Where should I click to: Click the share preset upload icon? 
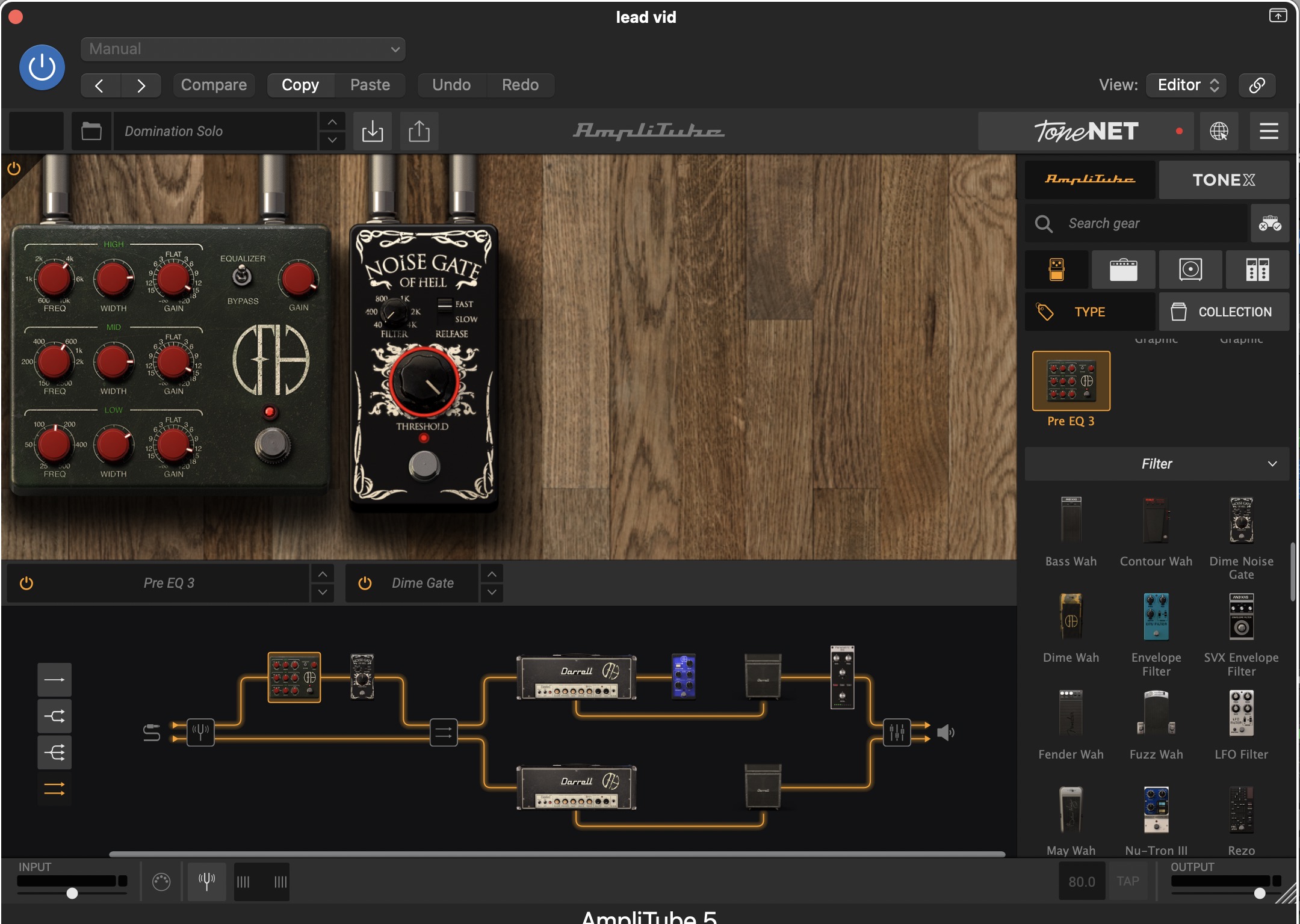coord(419,131)
